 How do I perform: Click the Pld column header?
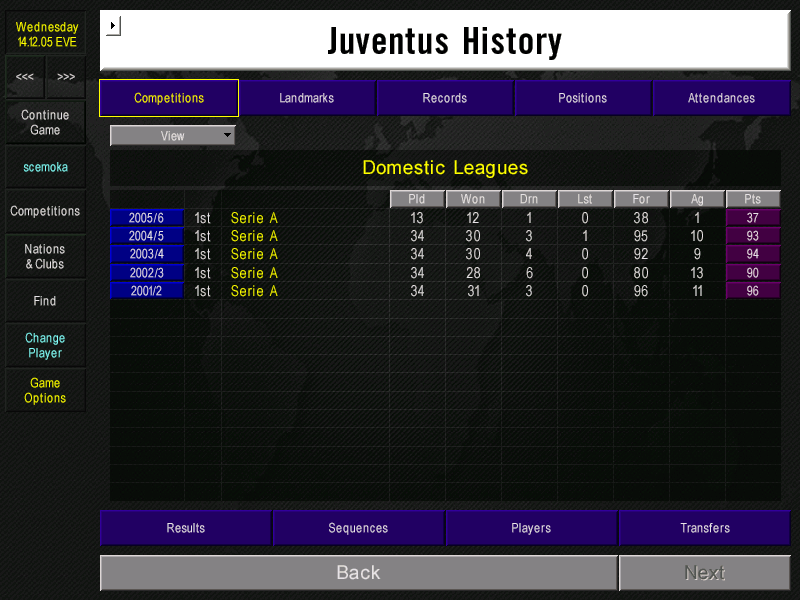(417, 199)
